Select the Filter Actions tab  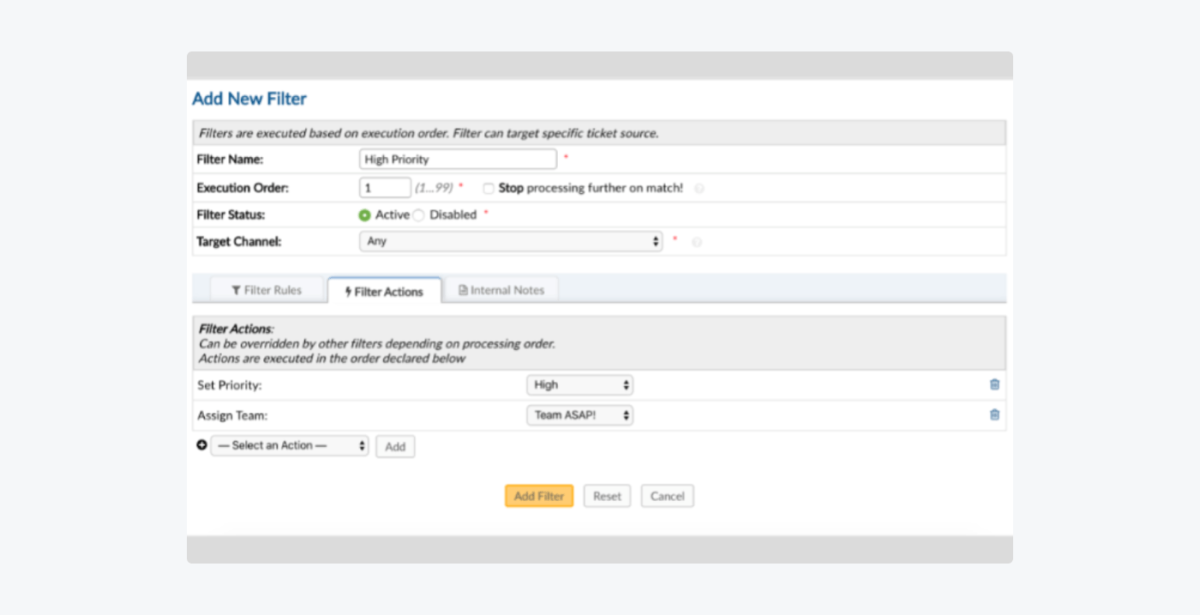384,292
